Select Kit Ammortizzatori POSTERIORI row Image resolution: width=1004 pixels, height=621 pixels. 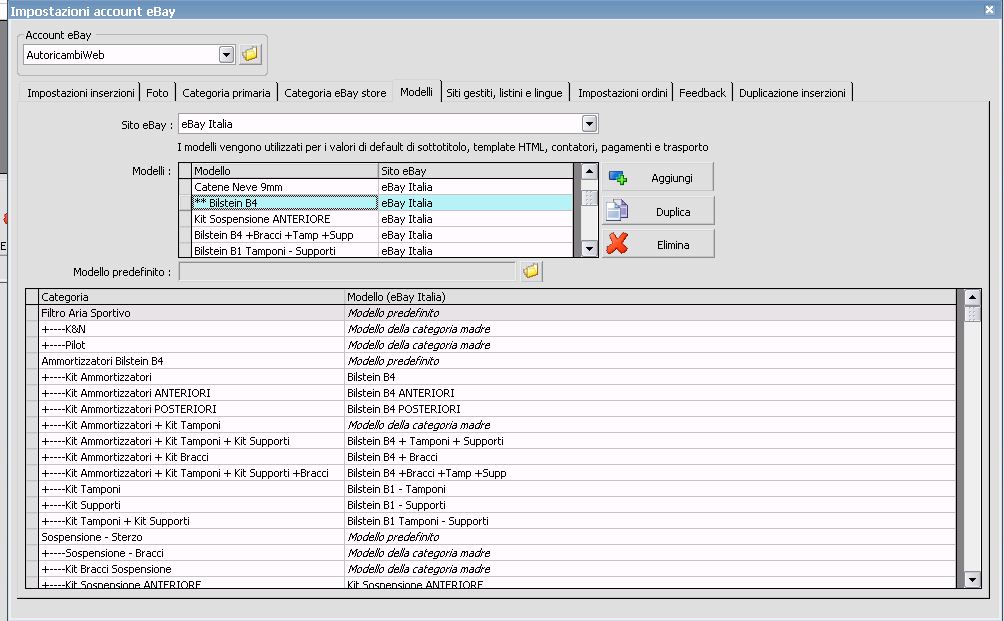[490, 409]
